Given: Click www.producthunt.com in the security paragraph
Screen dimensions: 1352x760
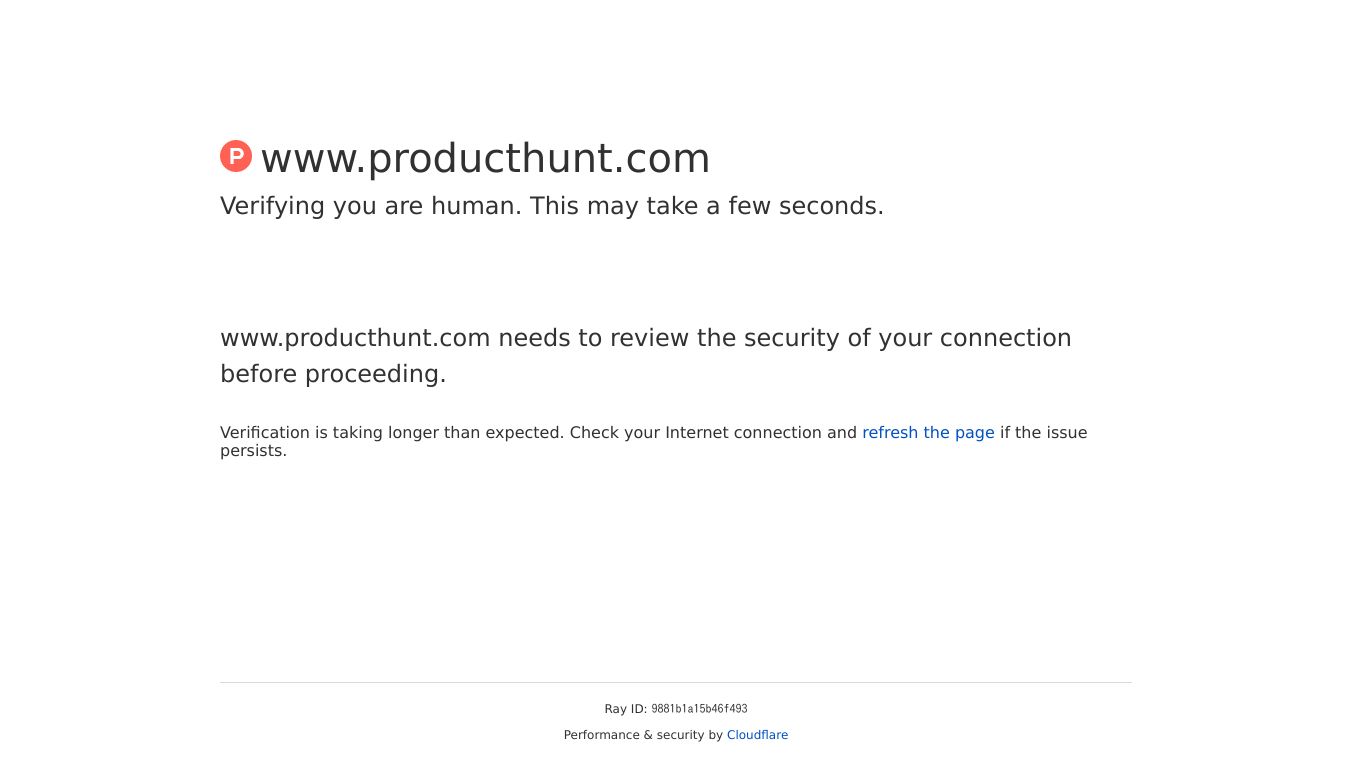Looking at the screenshot, I should pyautogui.click(x=355, y=338).
